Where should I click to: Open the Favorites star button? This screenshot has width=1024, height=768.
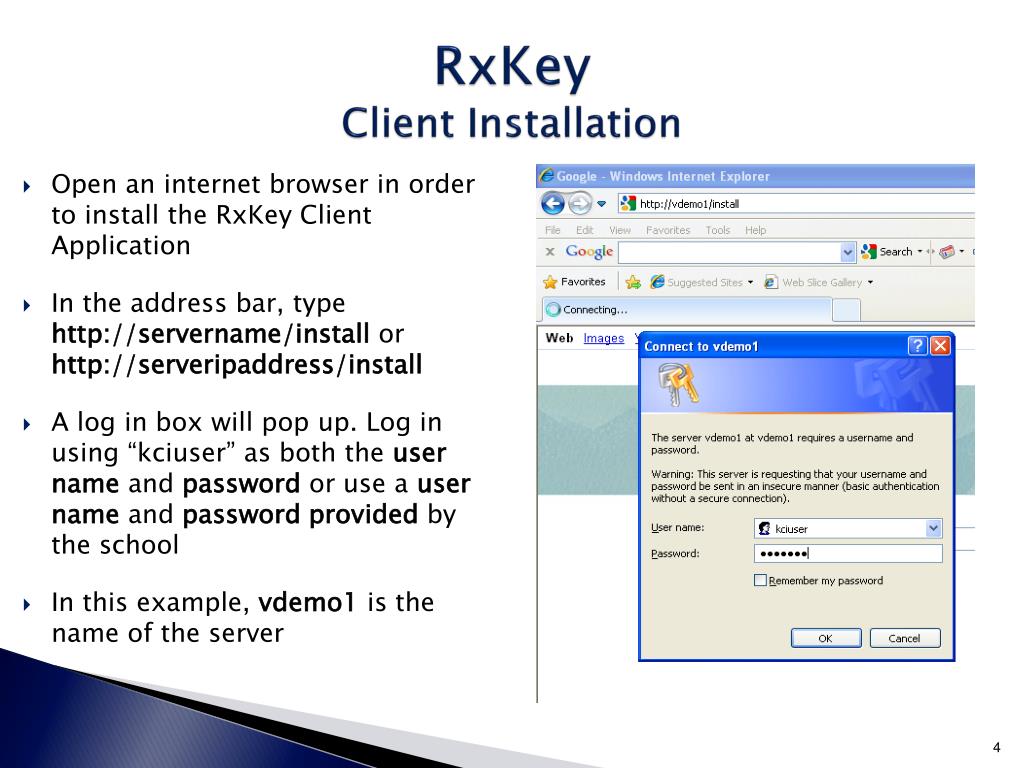[574, 282]
